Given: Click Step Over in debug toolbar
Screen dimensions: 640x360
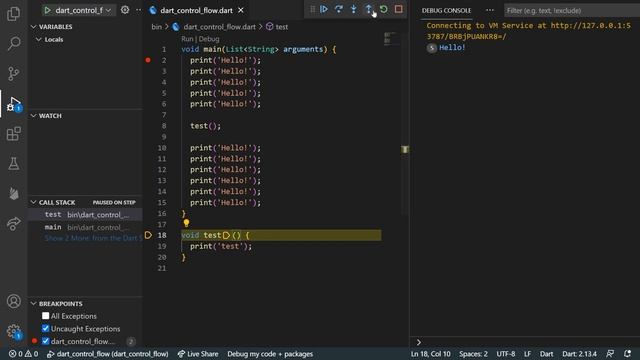Looking at the screenshot, I should (x=338, y=9).
